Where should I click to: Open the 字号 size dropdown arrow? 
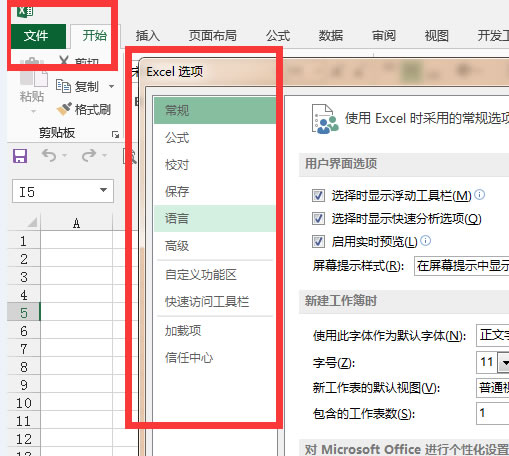tap(504, 362)
